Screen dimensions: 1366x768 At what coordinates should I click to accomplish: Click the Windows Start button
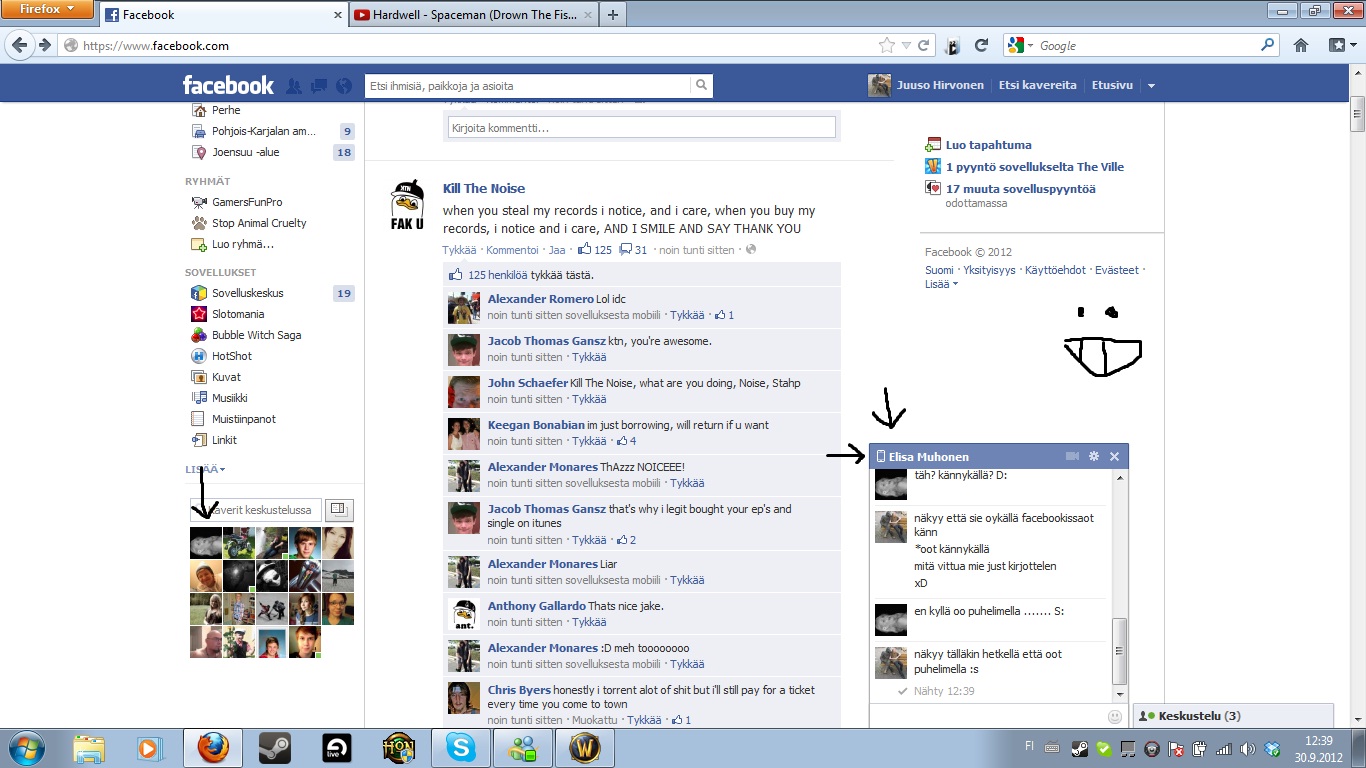coord(26,748)
